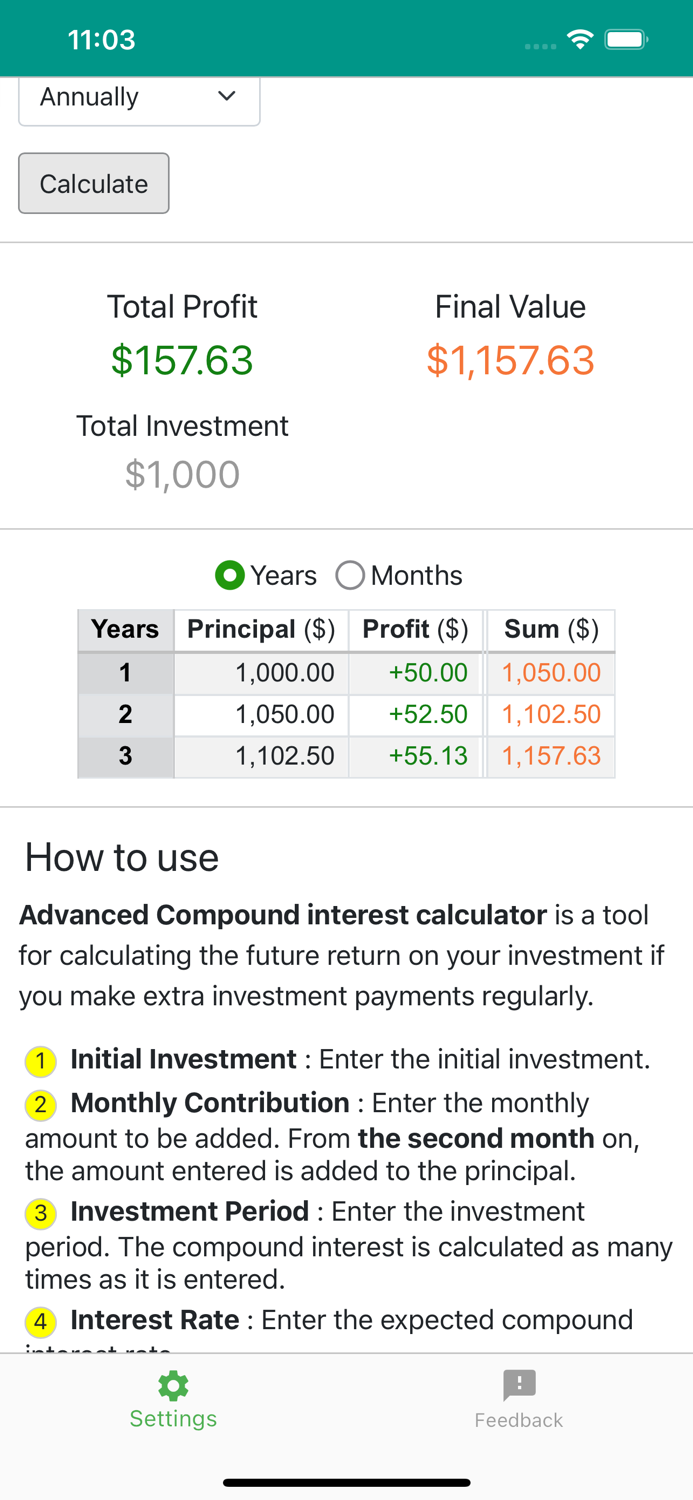
Task: Tap the Feedback speech bubble icon
Action: pyautogui.click(x=518, y=1386)
